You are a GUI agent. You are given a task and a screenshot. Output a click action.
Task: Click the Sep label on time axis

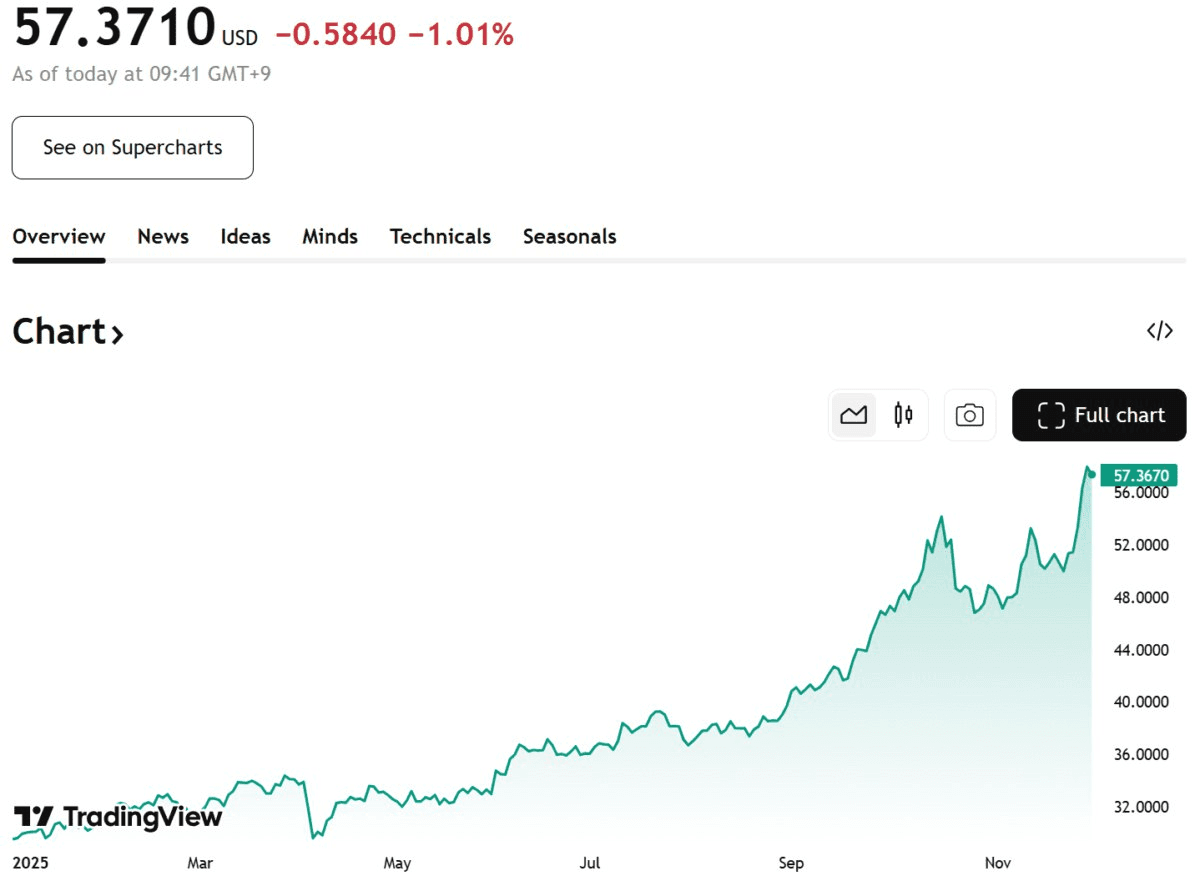pos(791,863)
